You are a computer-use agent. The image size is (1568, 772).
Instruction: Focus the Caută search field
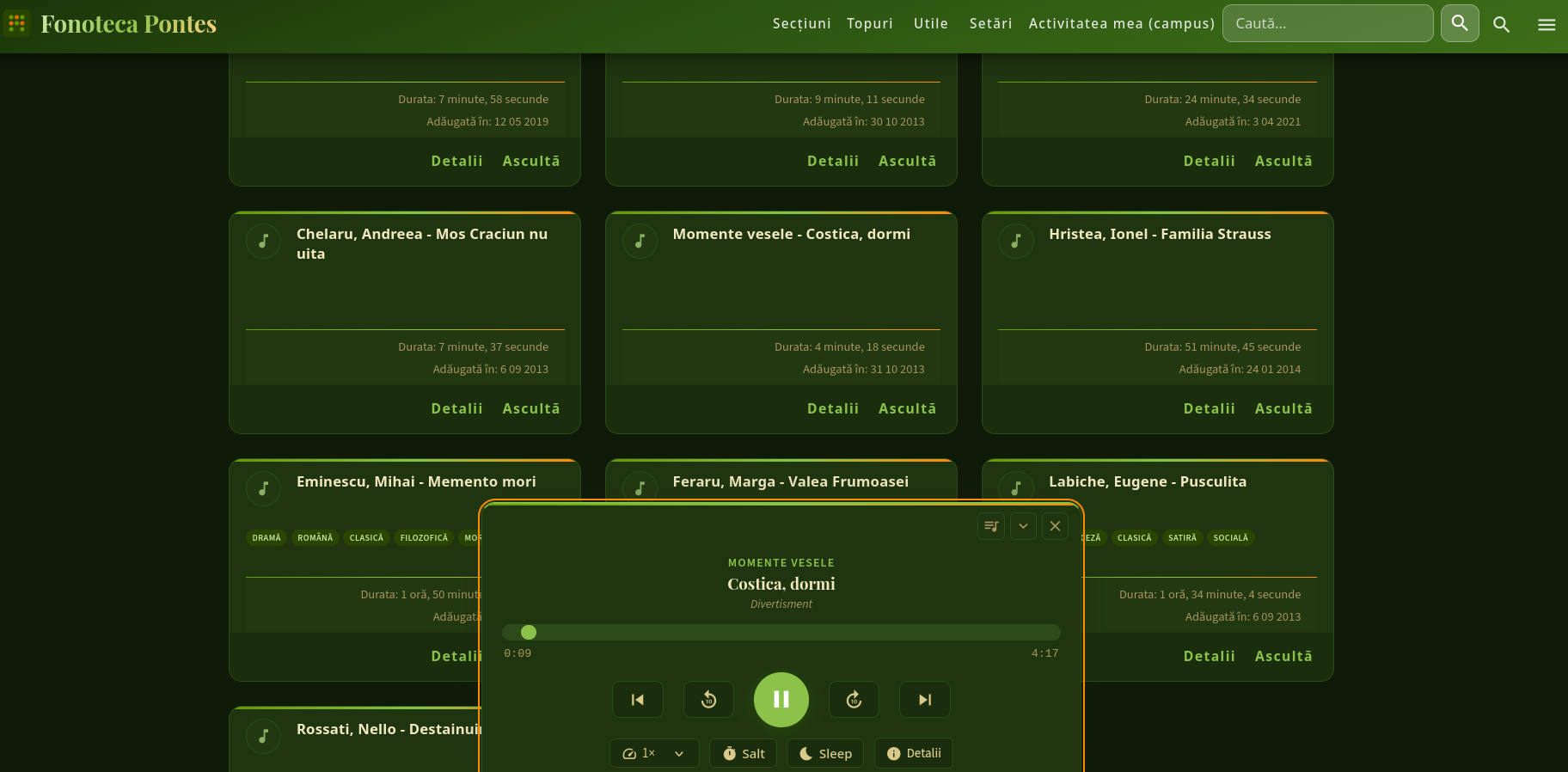pyautogui.click(x=1327, y=23)
